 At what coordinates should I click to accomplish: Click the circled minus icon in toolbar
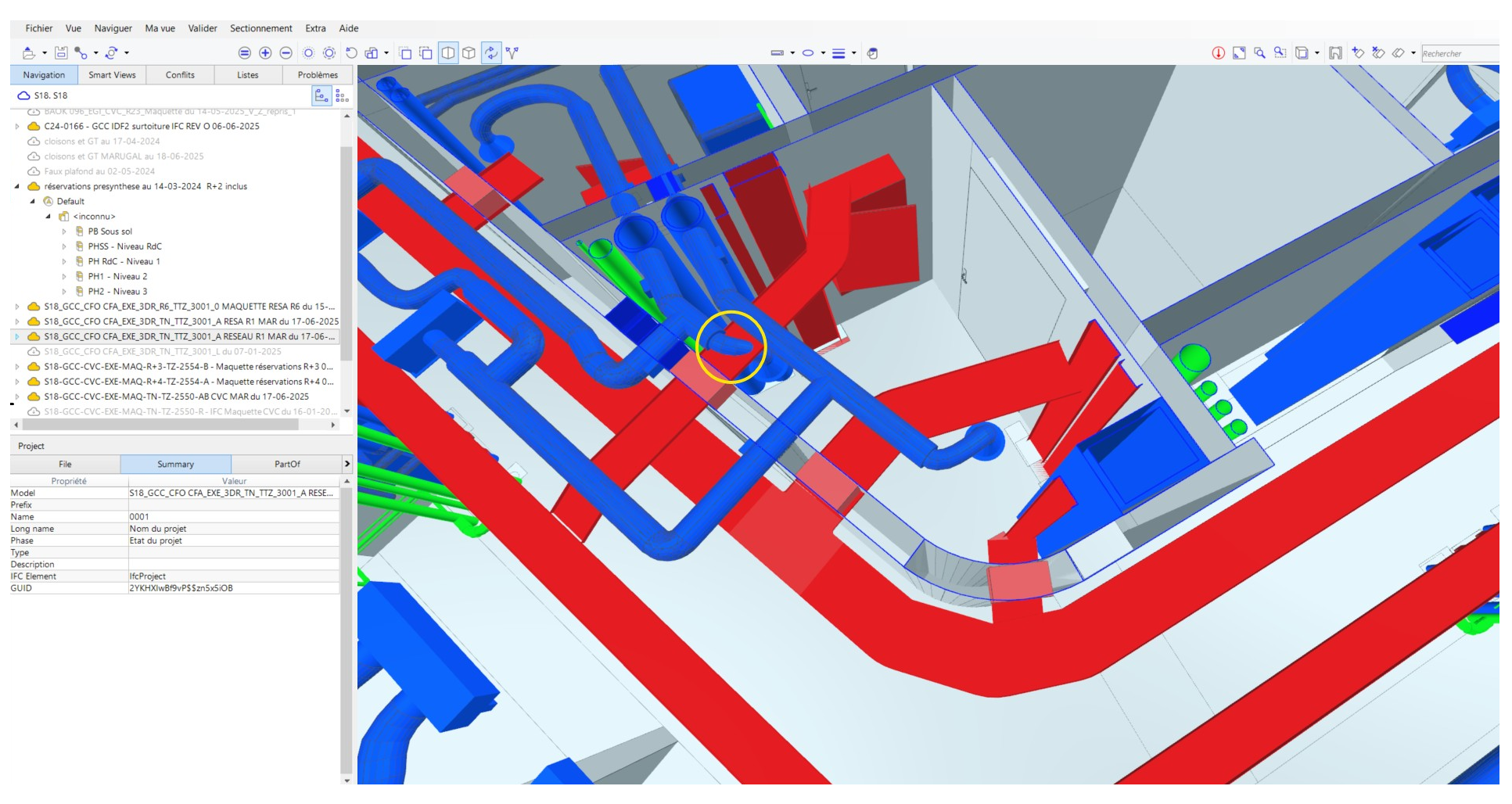(286, 53)
